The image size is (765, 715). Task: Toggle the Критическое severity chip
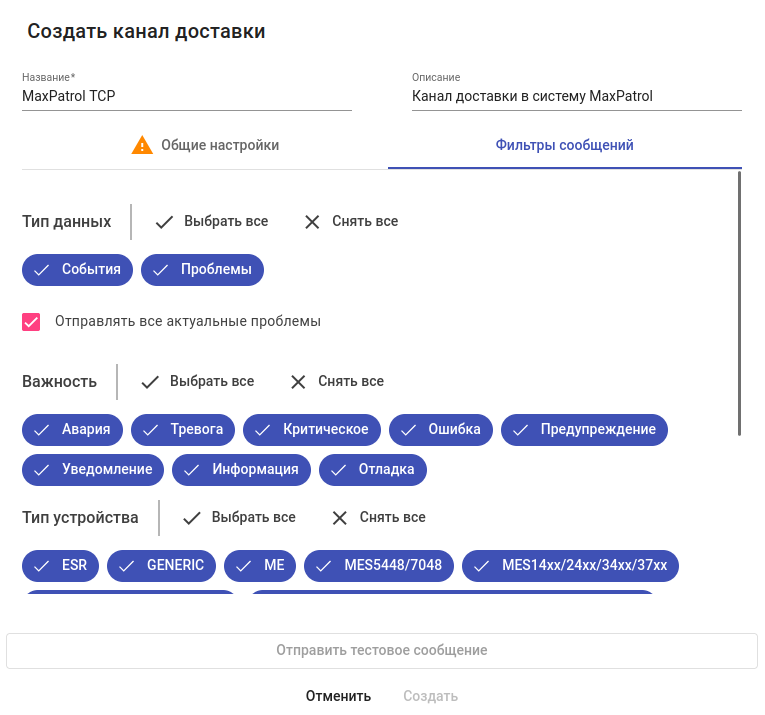tap(312, 430)
